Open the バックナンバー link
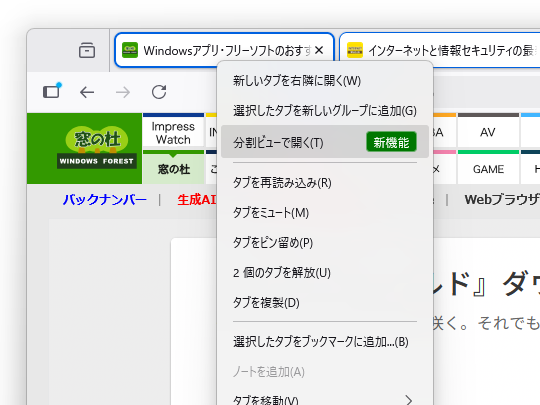540x405 pixels. click(x=105, y=199)
